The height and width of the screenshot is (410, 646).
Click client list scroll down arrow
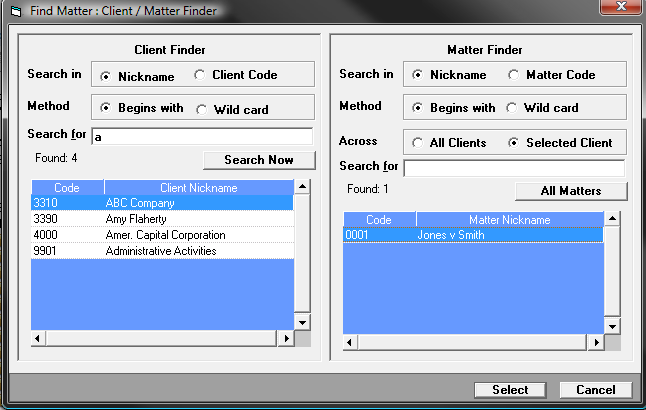point(302,322)
